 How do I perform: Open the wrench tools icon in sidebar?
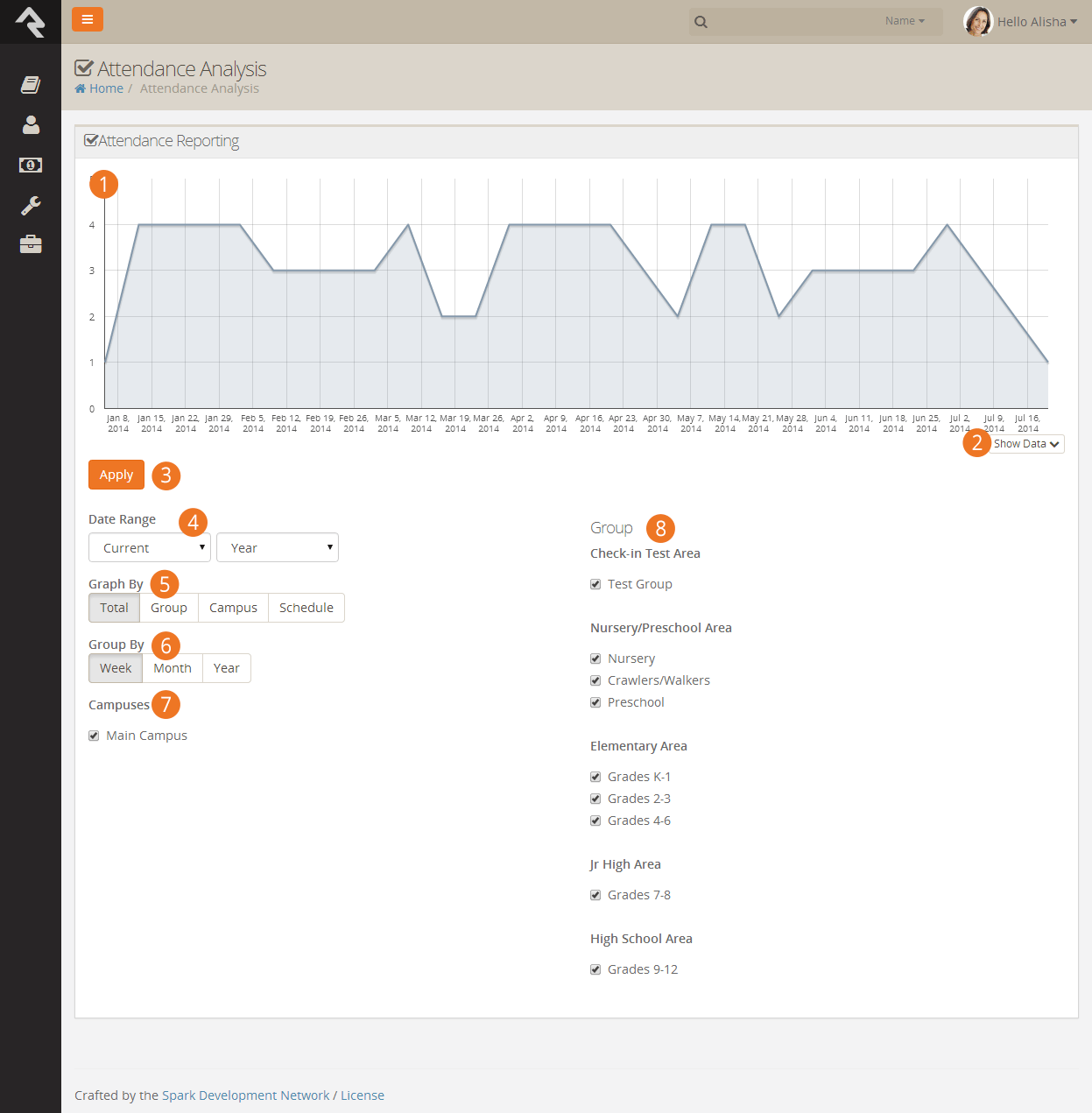(31, 205)
